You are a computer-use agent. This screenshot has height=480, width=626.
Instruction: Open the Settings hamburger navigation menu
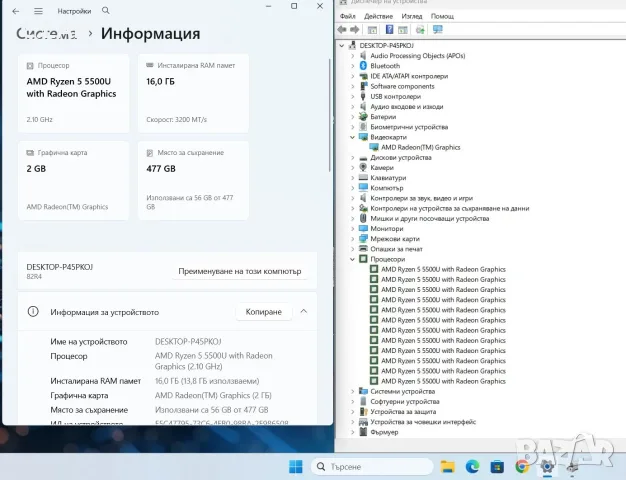[x=38, y=11]
